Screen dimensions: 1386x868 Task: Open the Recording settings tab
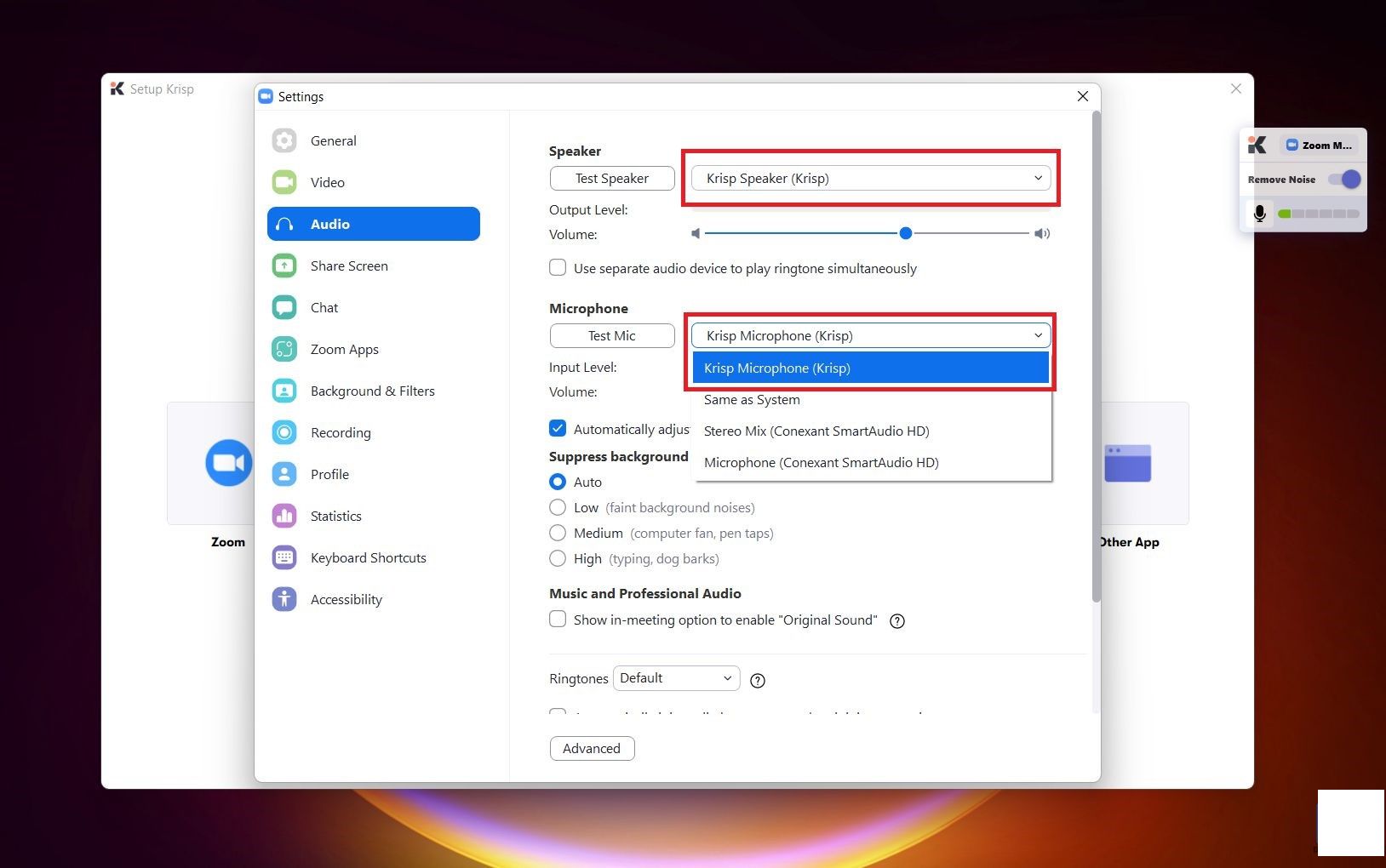tap(374, 432)
